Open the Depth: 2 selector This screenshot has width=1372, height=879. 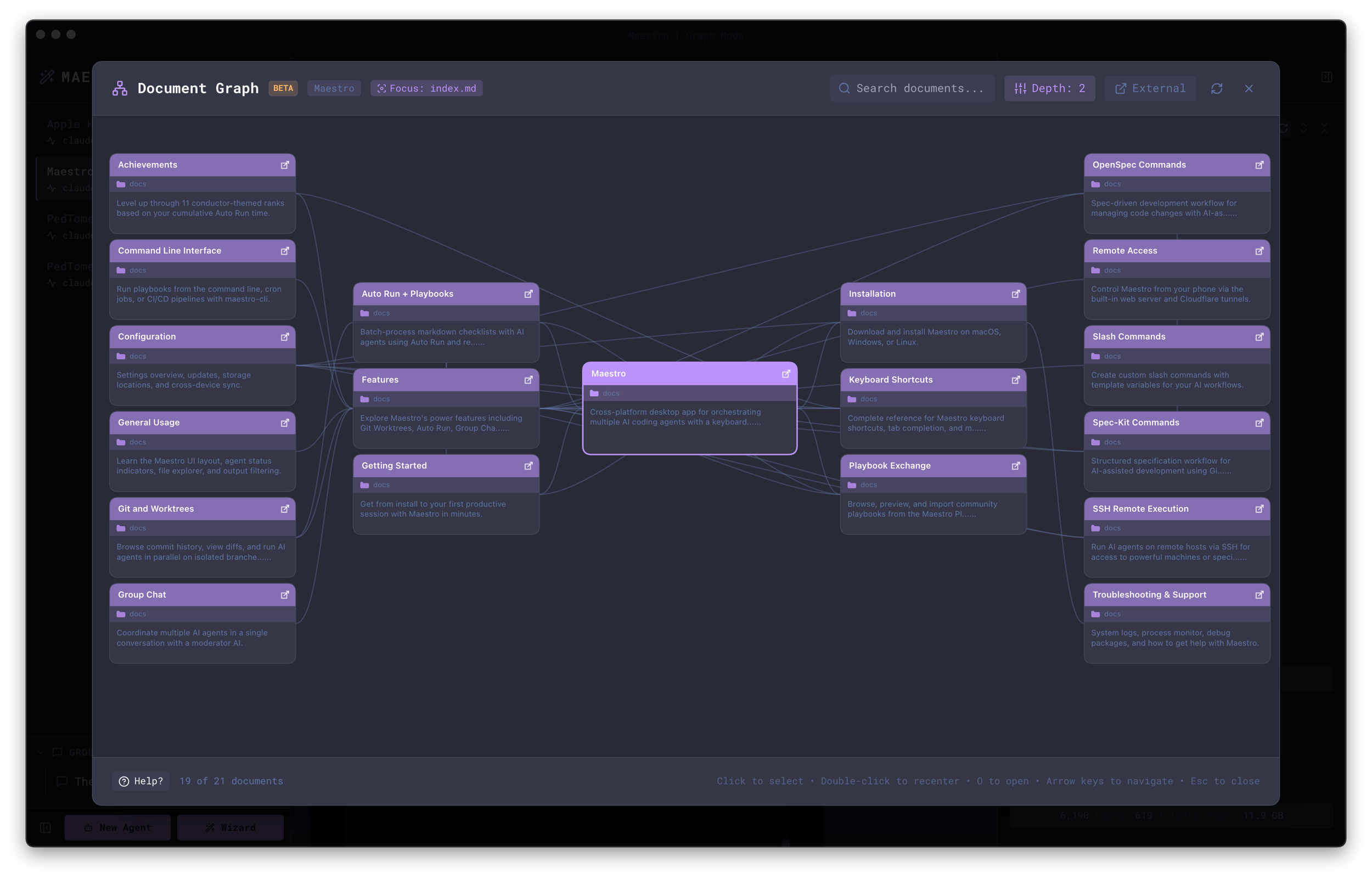[x=1049, y=88]
